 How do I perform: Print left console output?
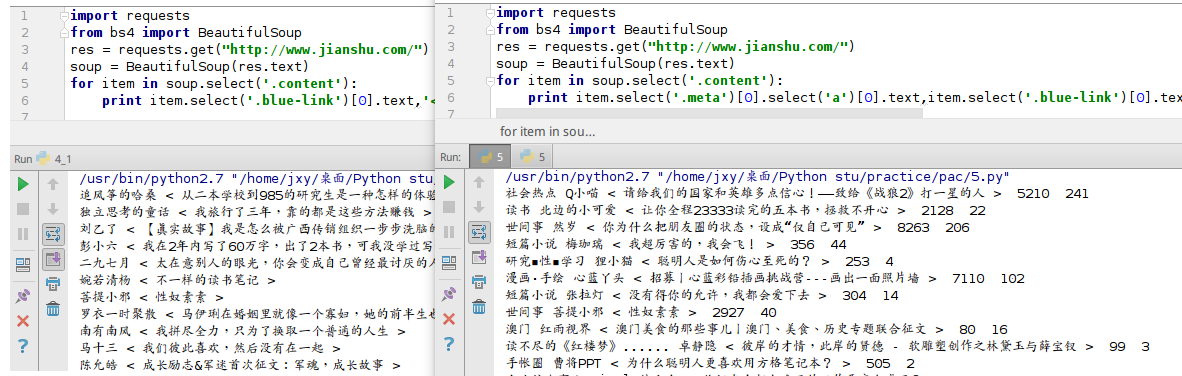53,284
